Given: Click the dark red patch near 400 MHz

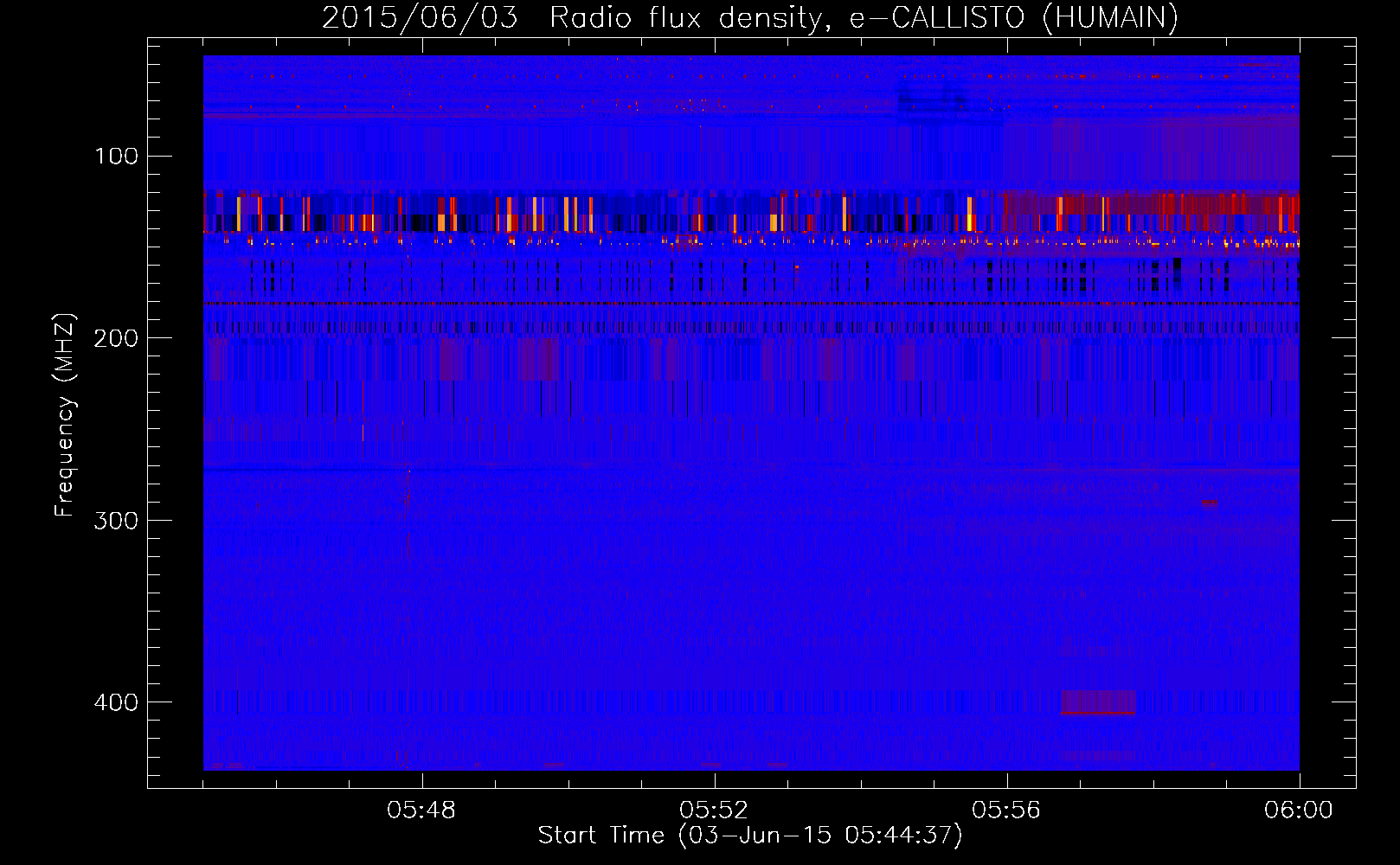Looking at the screenshot, I should click(x=1098, y=702).
